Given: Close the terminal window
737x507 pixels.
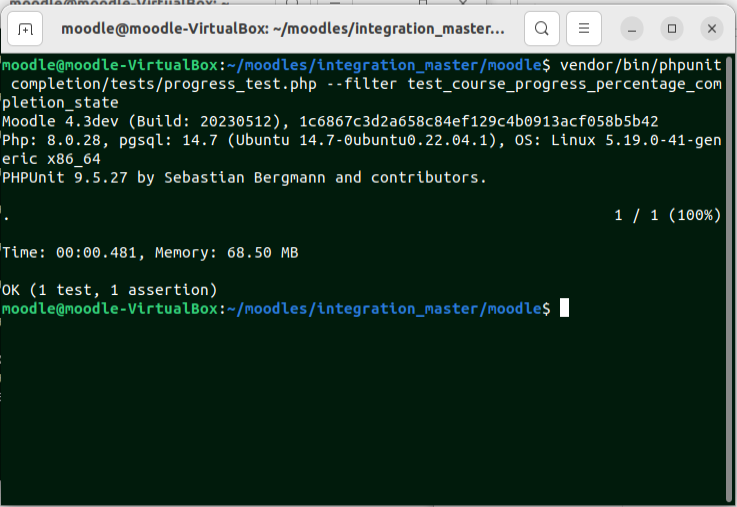Looking at the screenshot, I should tap(712, 29).
